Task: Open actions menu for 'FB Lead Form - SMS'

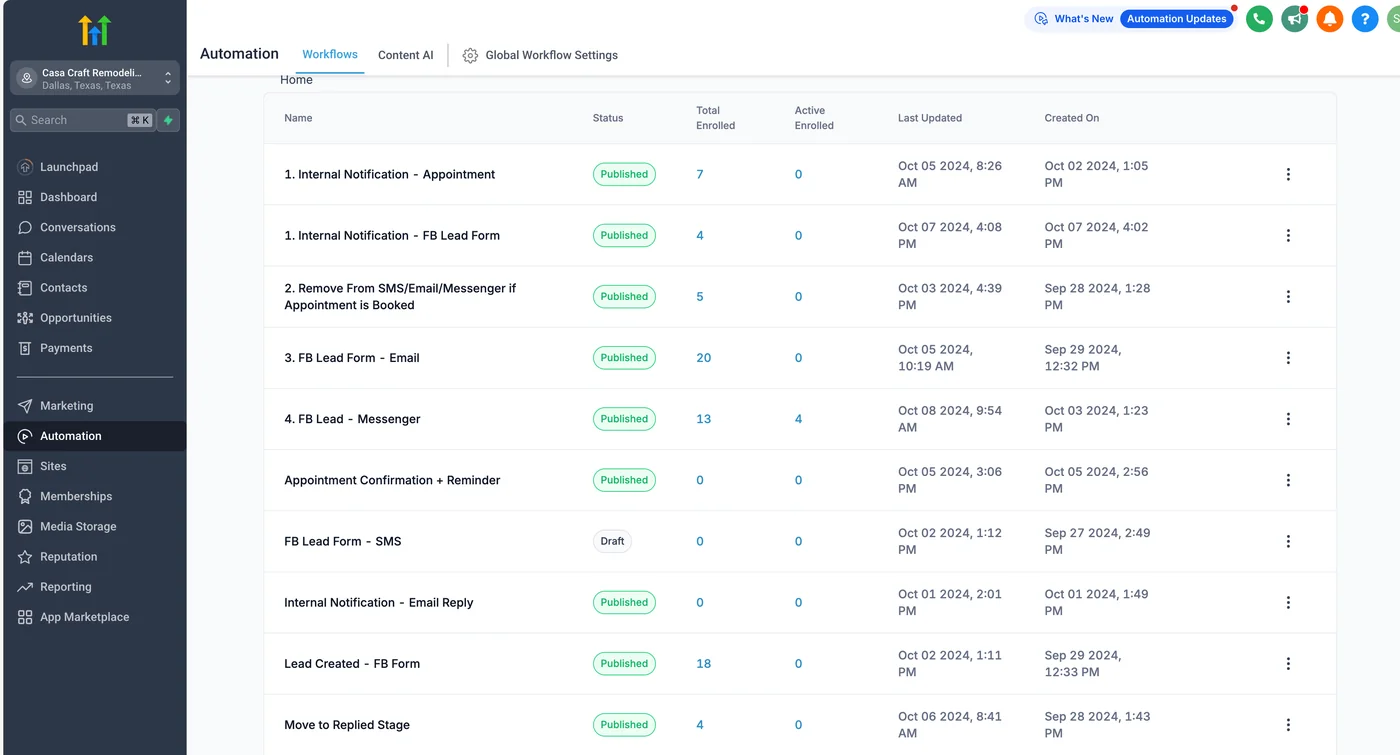Action: click(x=1288, y=541)
